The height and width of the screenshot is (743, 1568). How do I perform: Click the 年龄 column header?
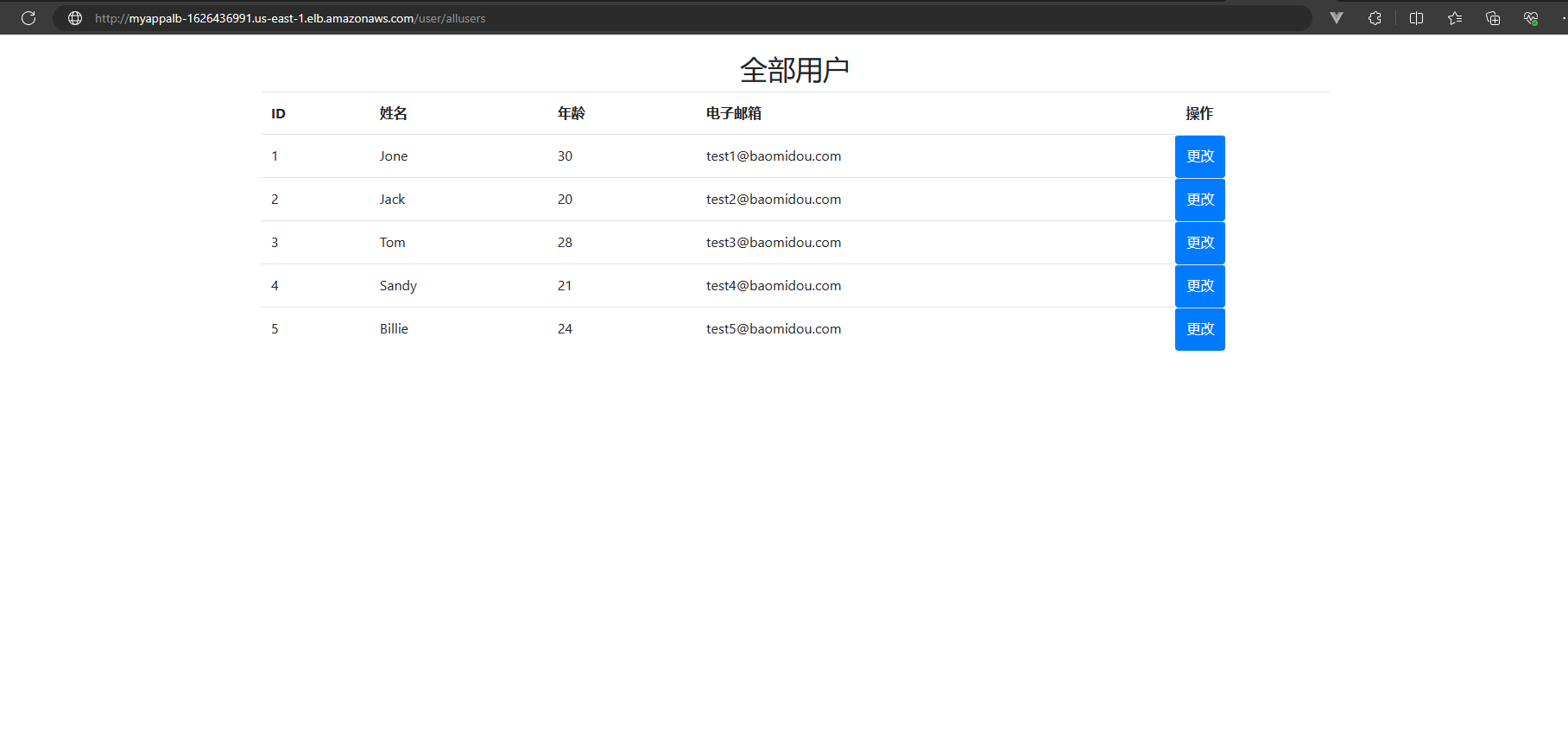coord(572,113)
